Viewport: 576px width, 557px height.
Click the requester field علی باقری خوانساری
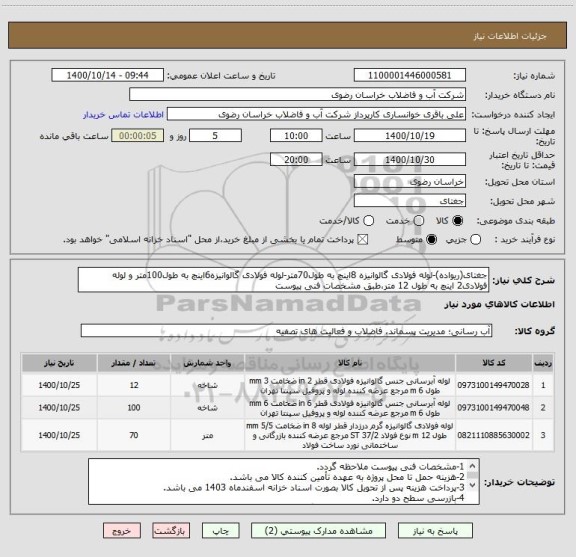coord(316,114)
